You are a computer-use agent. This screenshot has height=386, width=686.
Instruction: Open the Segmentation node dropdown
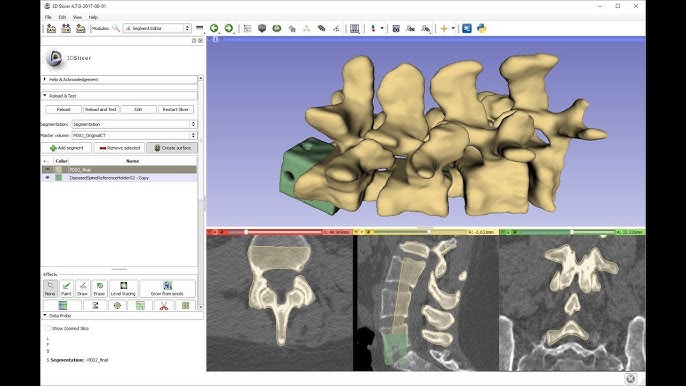[x=134, y=124]
